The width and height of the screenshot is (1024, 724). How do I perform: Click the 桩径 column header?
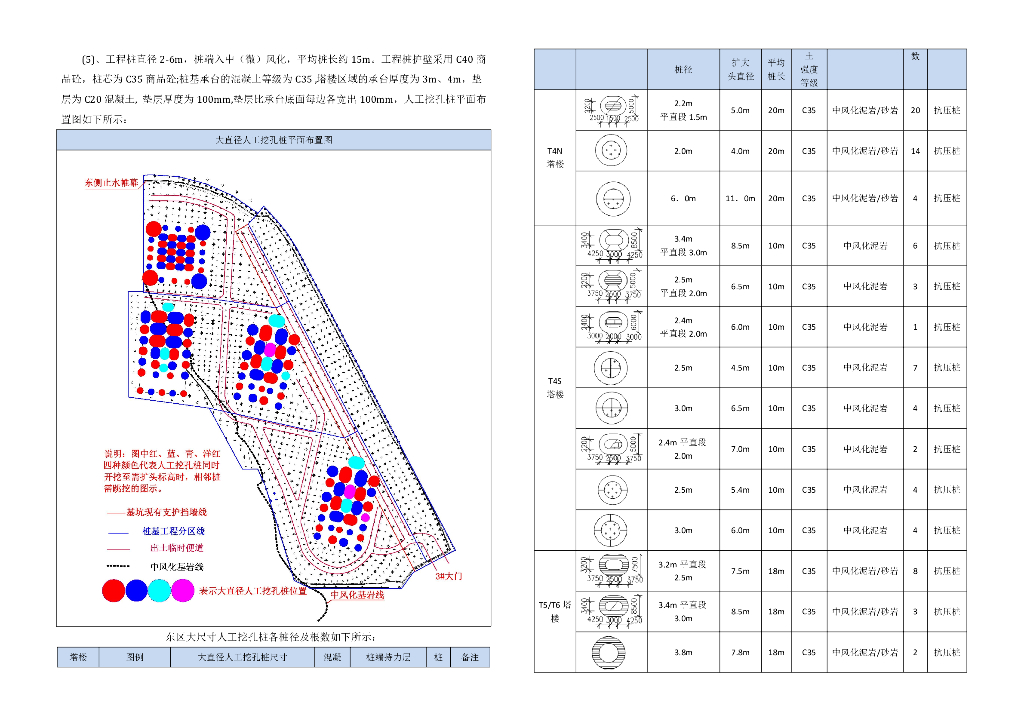click(x=683, y=69)
